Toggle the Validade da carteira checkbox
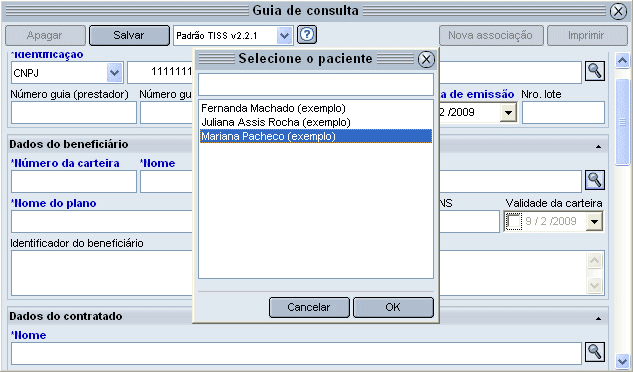633x372 pixels. pyautogui.click(x=514, y=221)
